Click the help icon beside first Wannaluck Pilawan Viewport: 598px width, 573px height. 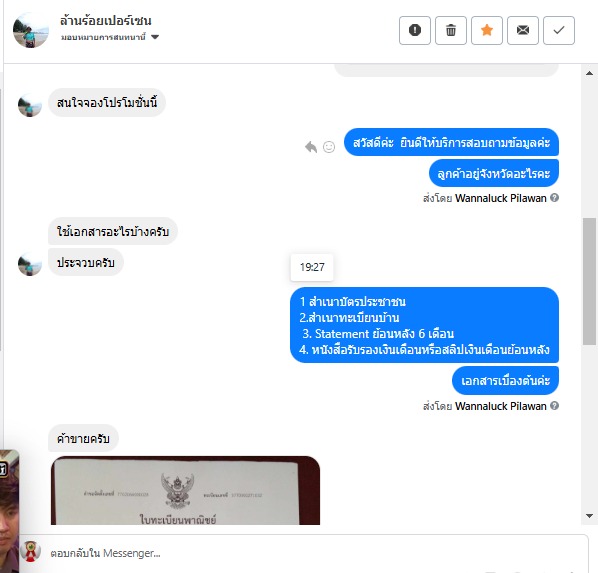coord(555,198)
